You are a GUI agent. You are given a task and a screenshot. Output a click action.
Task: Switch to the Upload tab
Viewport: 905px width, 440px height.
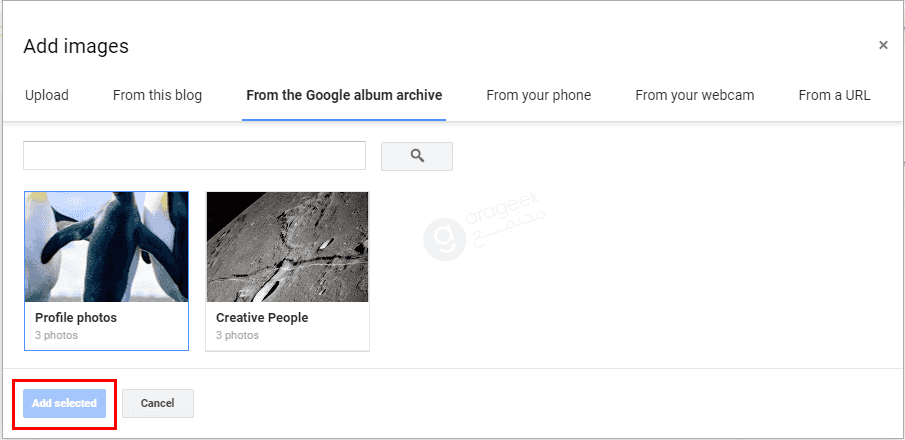47,95
